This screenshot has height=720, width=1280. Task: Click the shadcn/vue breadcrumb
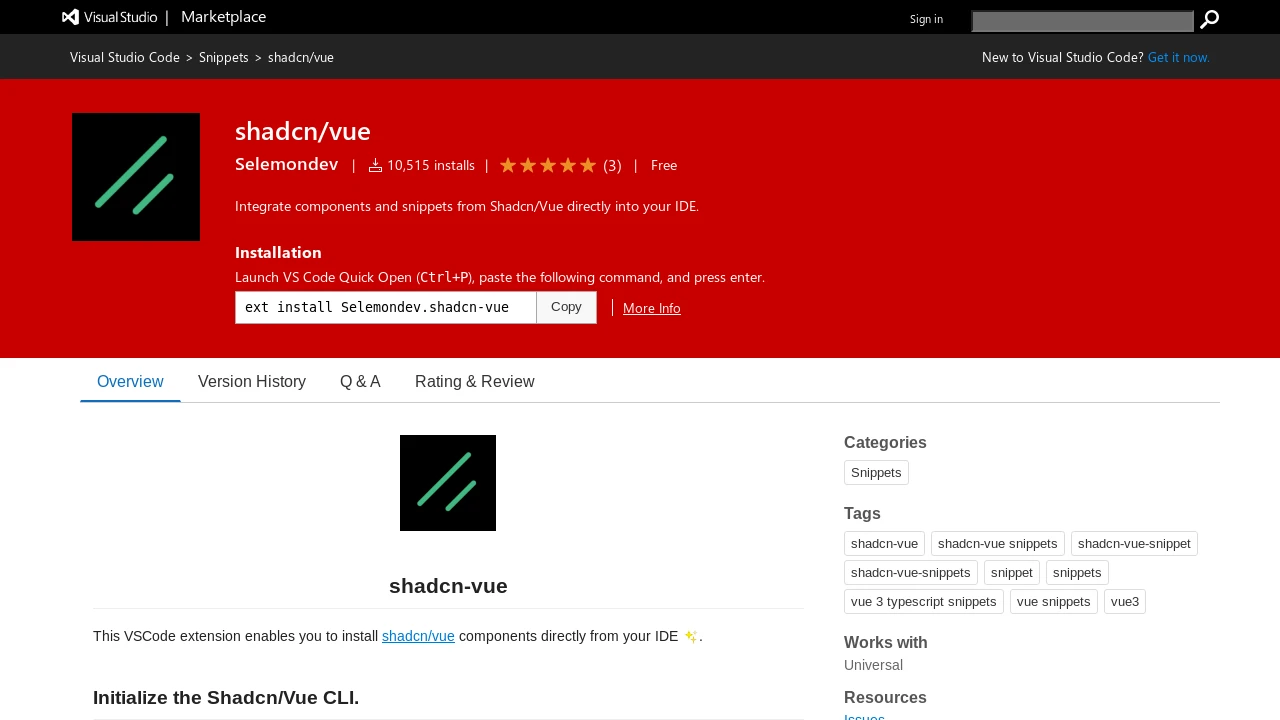(301, 57)
